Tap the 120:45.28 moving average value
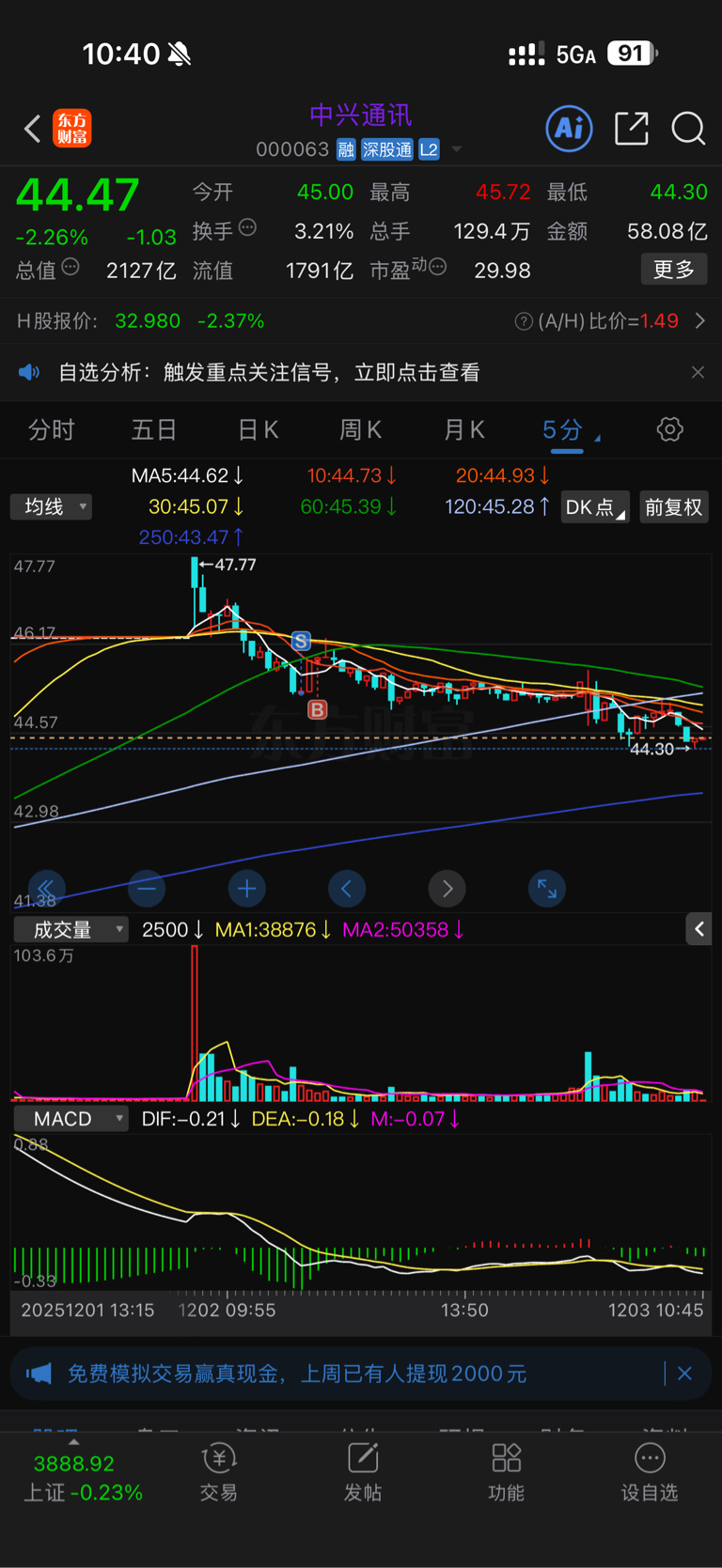The width and height of the screenshot is (722, 1568). click(496, 507)
